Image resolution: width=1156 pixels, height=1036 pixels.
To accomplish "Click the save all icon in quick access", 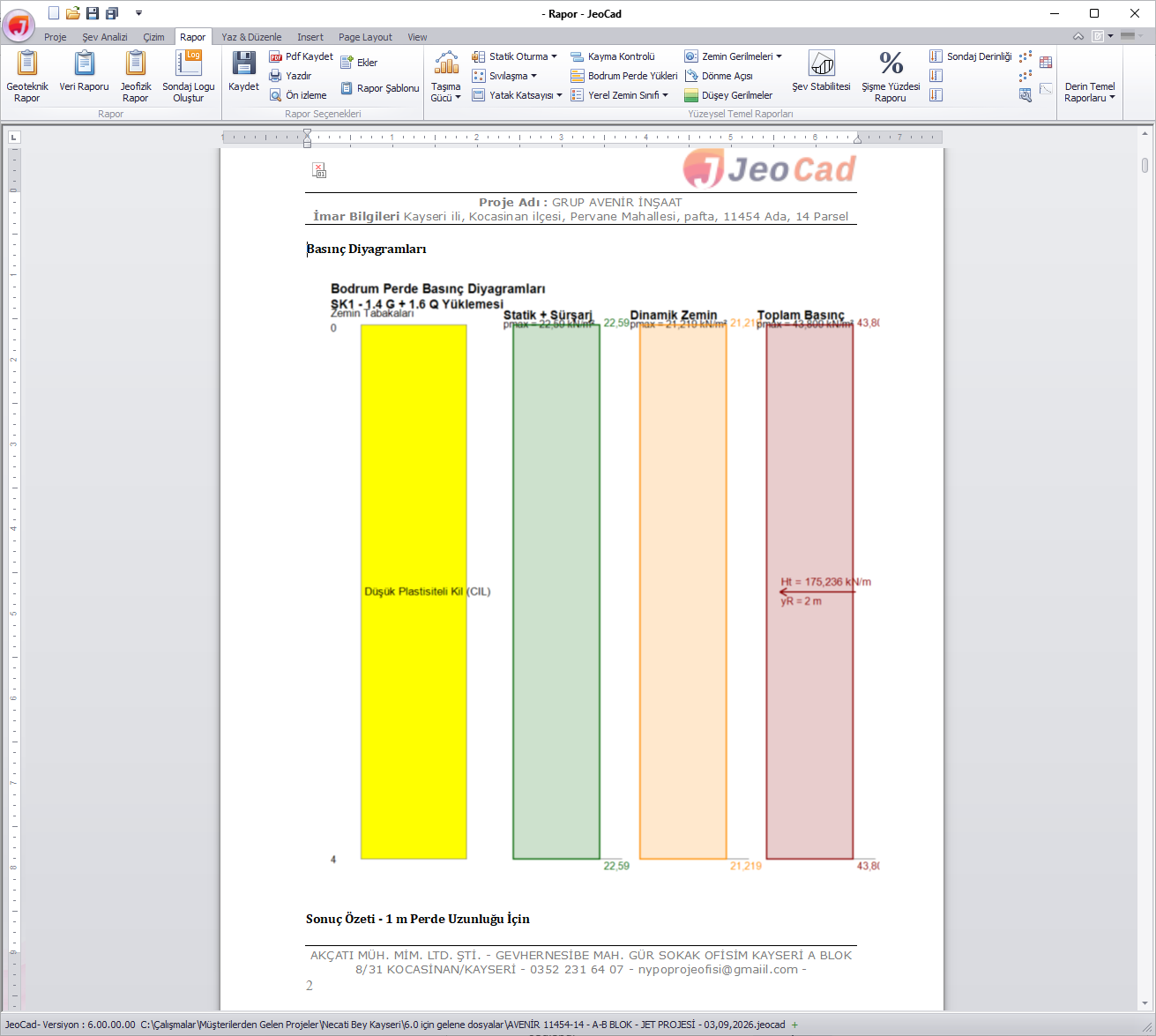I will (x=112, y=13).
